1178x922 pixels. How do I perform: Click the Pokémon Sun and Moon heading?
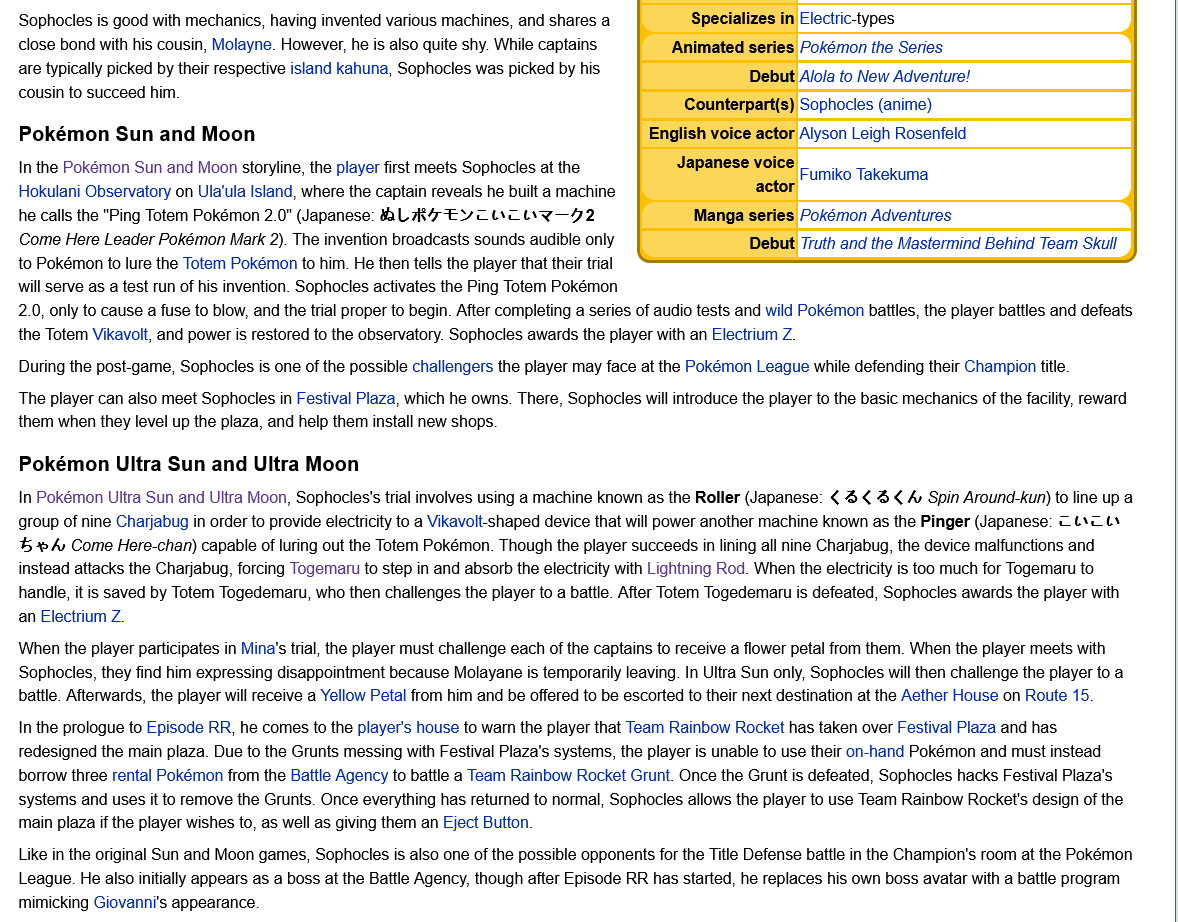(137, 135)
